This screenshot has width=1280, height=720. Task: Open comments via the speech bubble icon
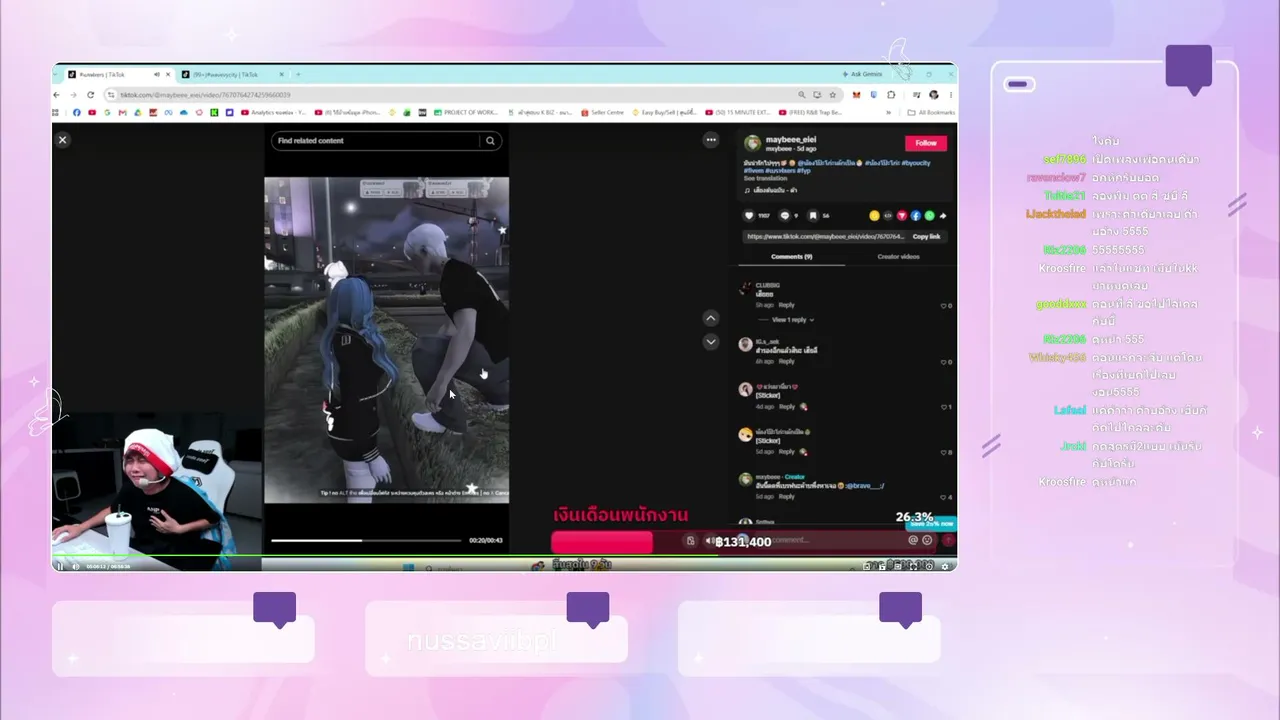click(785, 216)
